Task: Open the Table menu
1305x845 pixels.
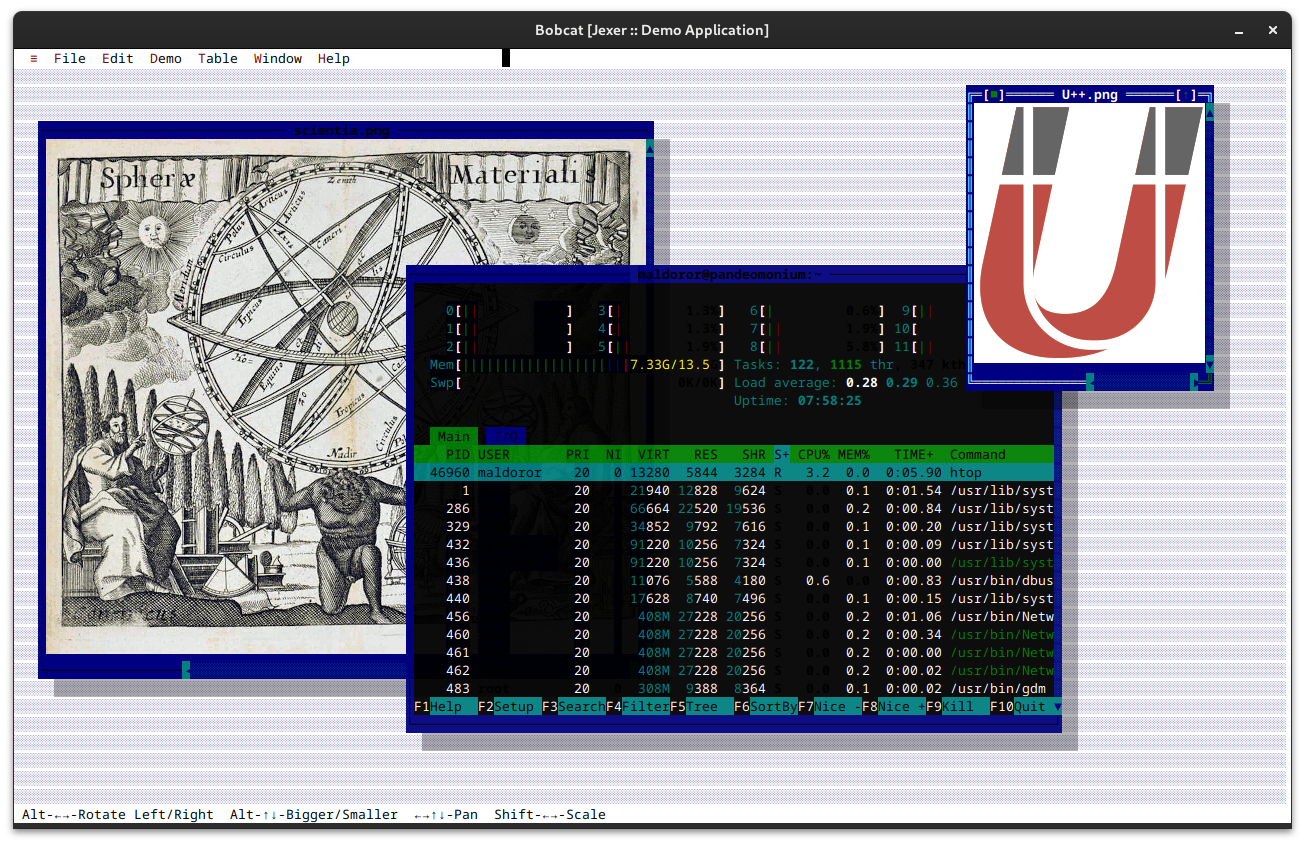Action: (218, 59)
